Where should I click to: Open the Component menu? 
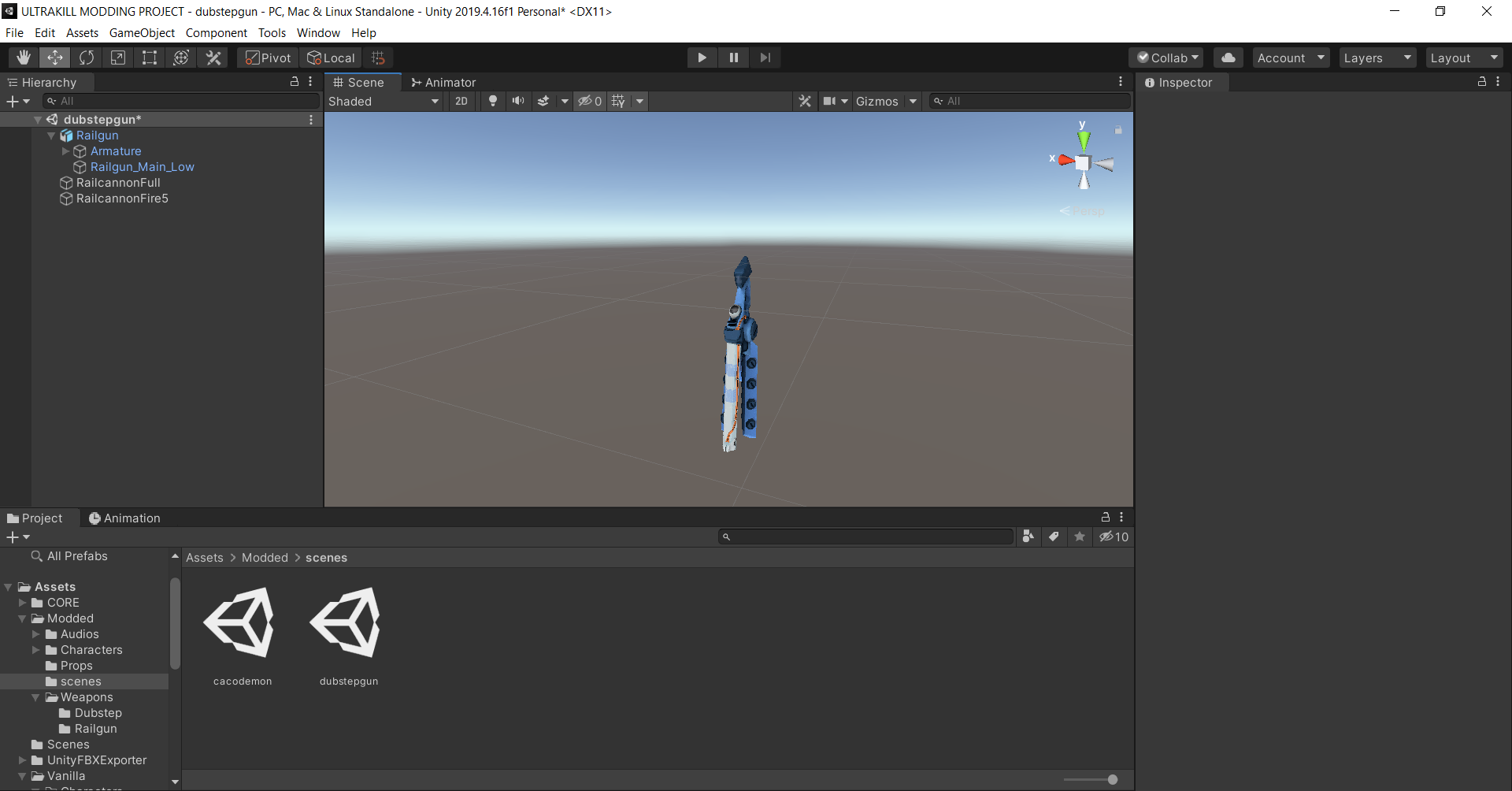tap(216, 33)
